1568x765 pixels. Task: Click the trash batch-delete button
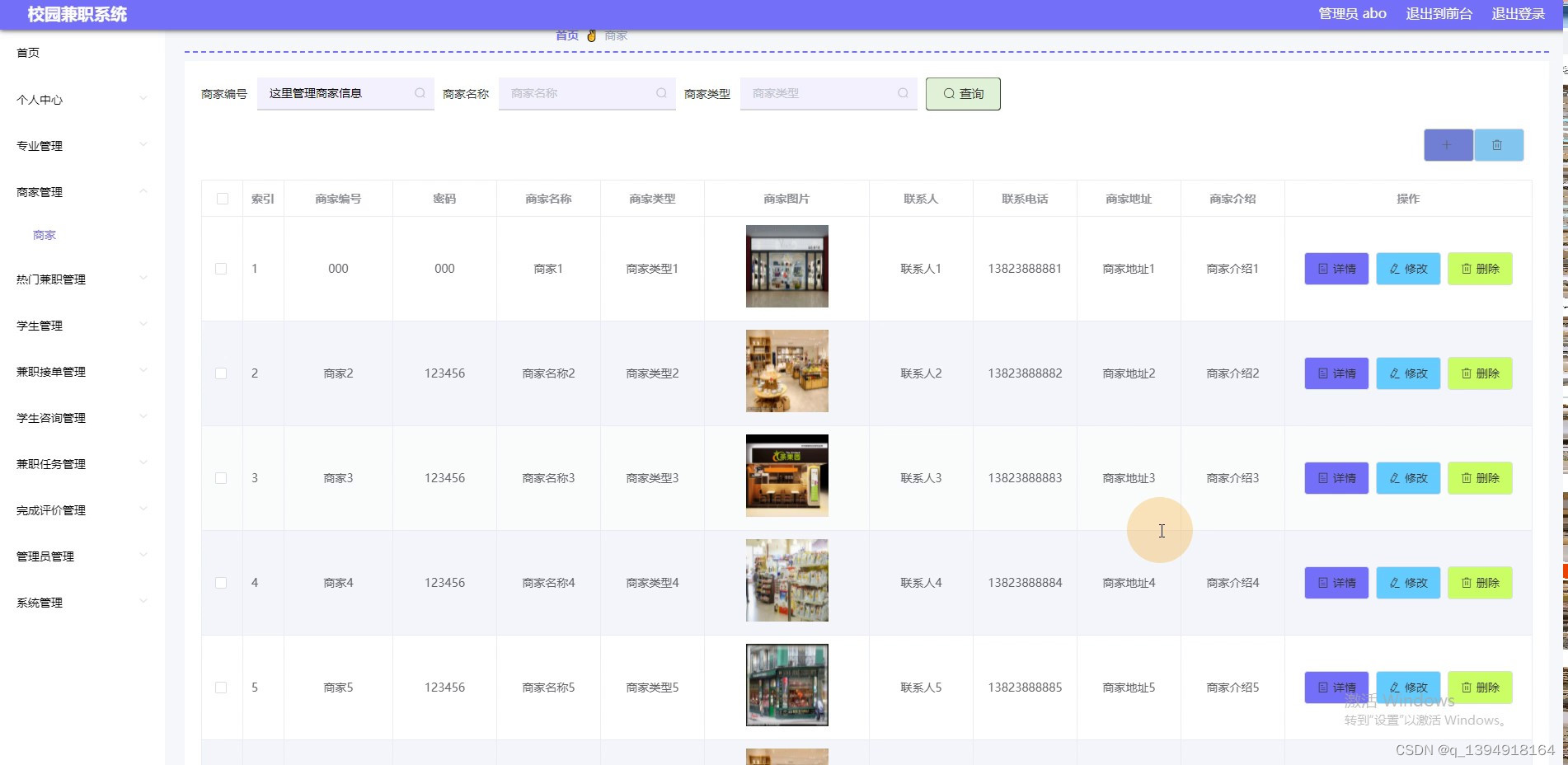point(1498,145)
